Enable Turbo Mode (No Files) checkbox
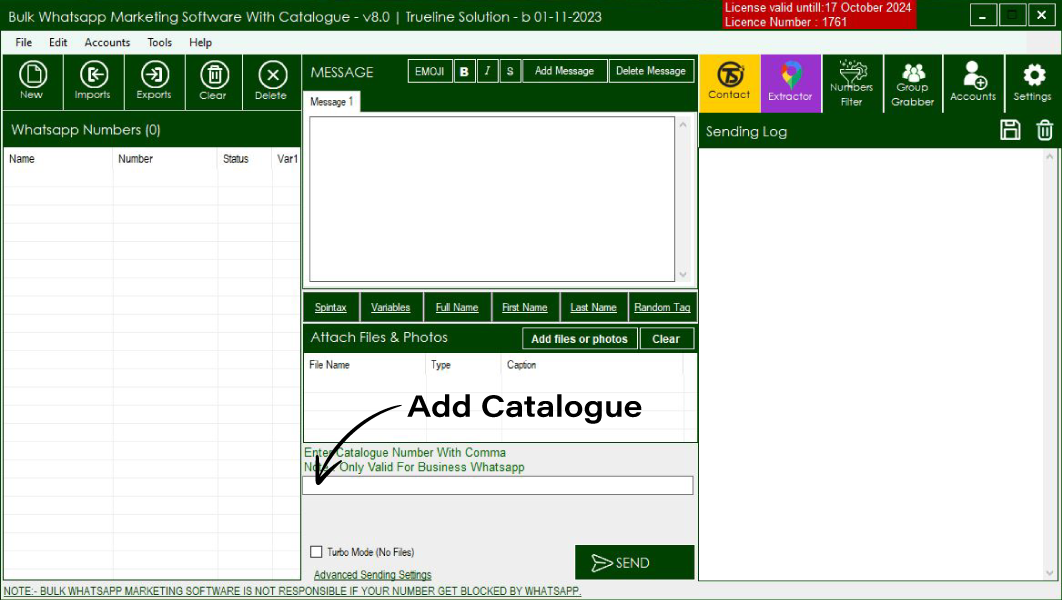The width and height of the screenshot is (1062, 600). click(x=316, y=552)
